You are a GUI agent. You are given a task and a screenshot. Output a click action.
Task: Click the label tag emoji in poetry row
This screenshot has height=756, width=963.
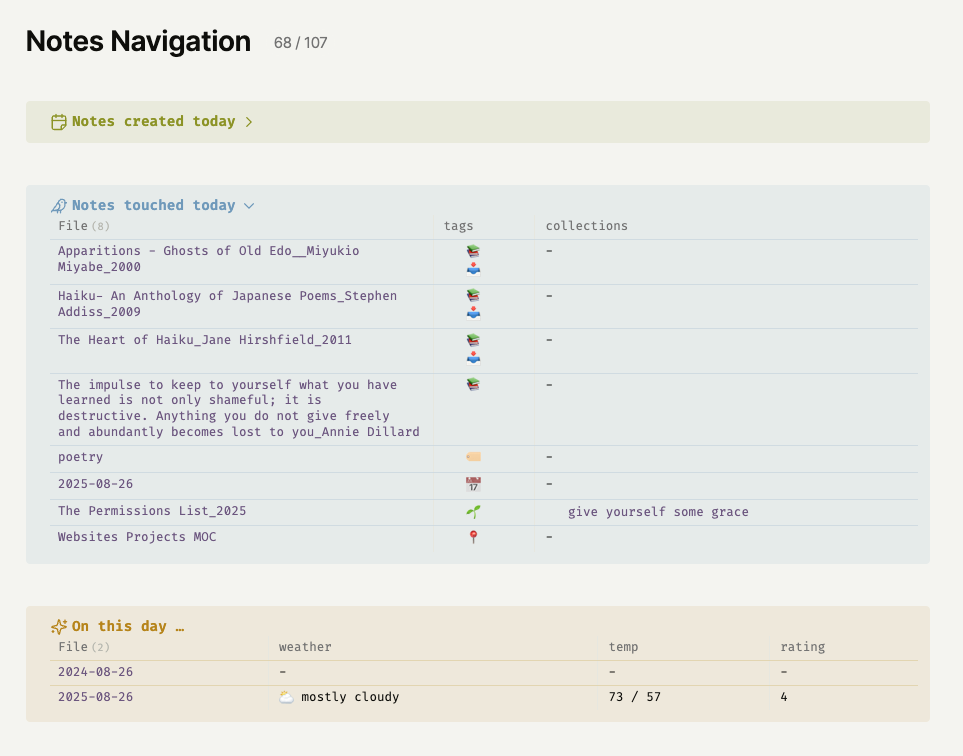pyautogui.click(x=473, y=457)
